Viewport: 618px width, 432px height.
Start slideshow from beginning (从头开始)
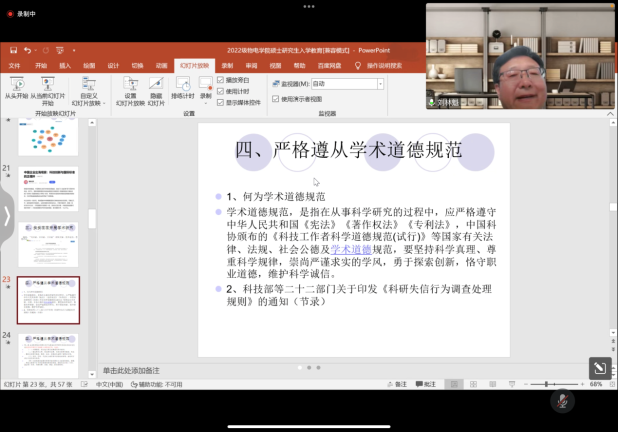(x=14, y=88)
